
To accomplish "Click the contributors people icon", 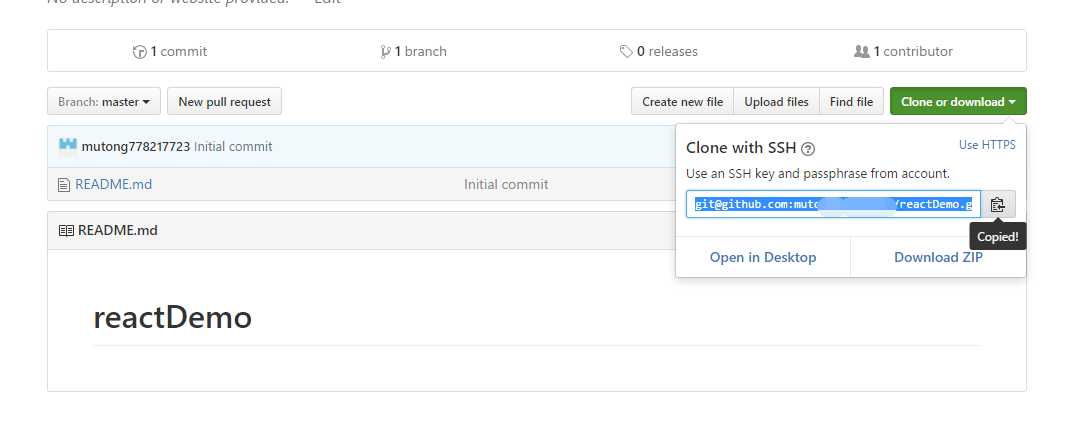I will pos(862,52).
